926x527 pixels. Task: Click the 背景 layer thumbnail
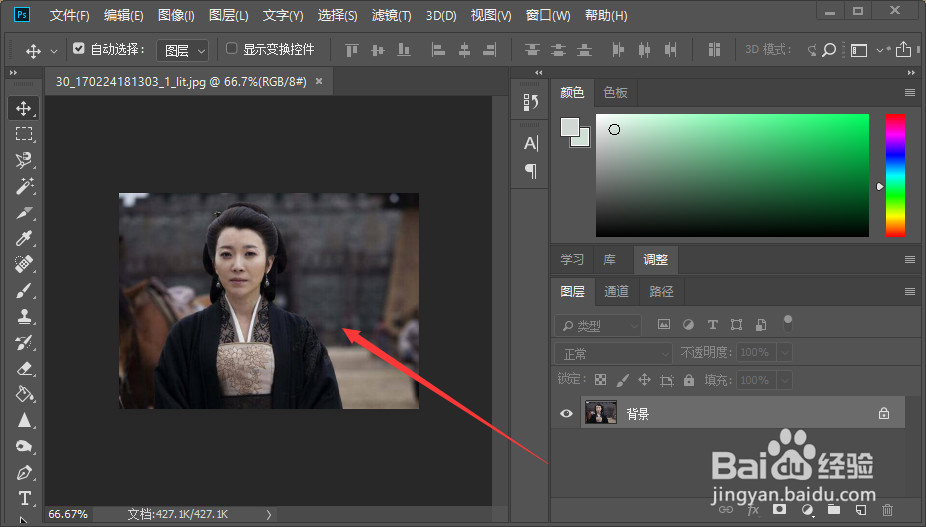point(601,412)
